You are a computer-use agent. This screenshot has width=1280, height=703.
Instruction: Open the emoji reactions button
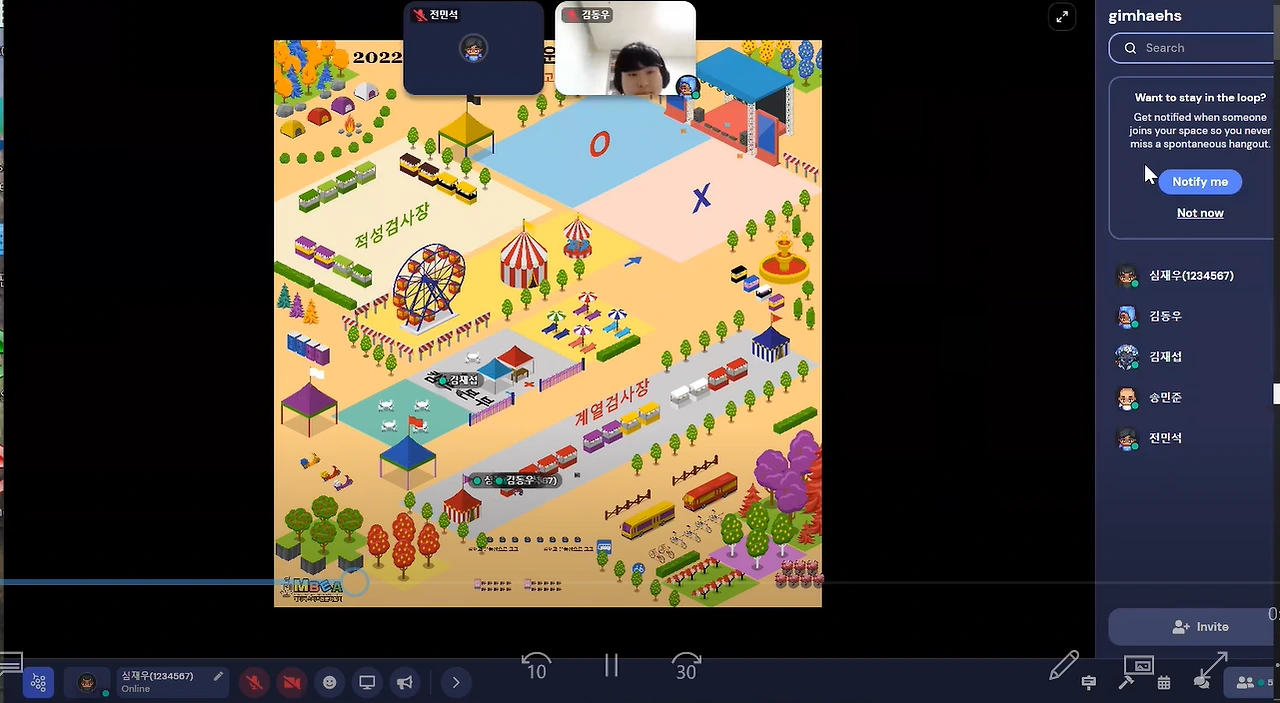tap(330, 683)
